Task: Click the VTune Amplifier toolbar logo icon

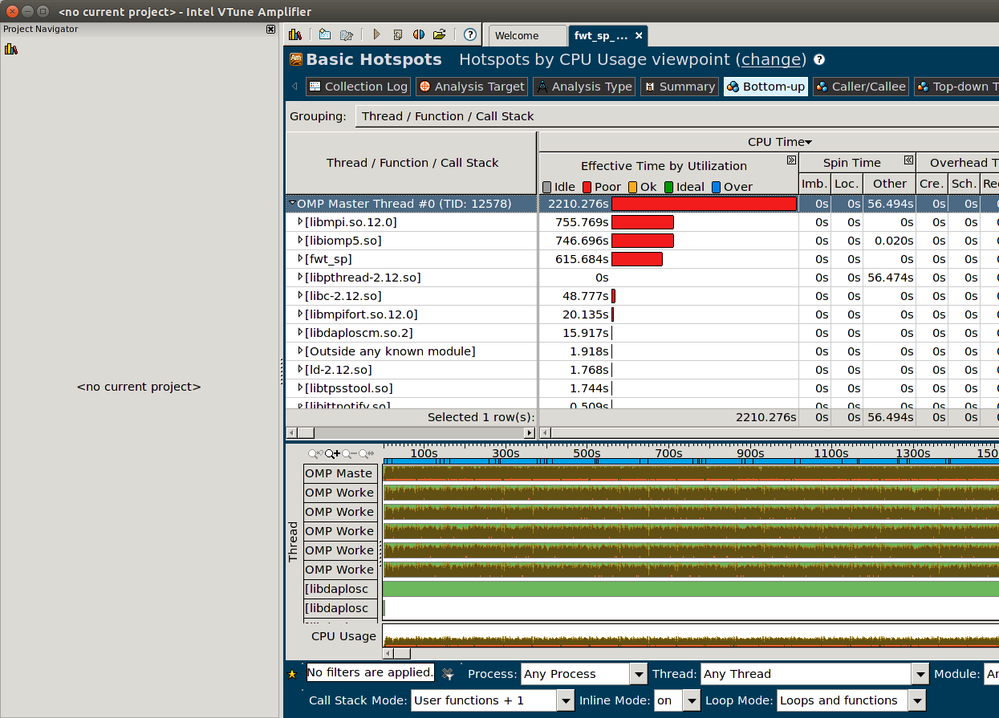Action: coord(295,34)
